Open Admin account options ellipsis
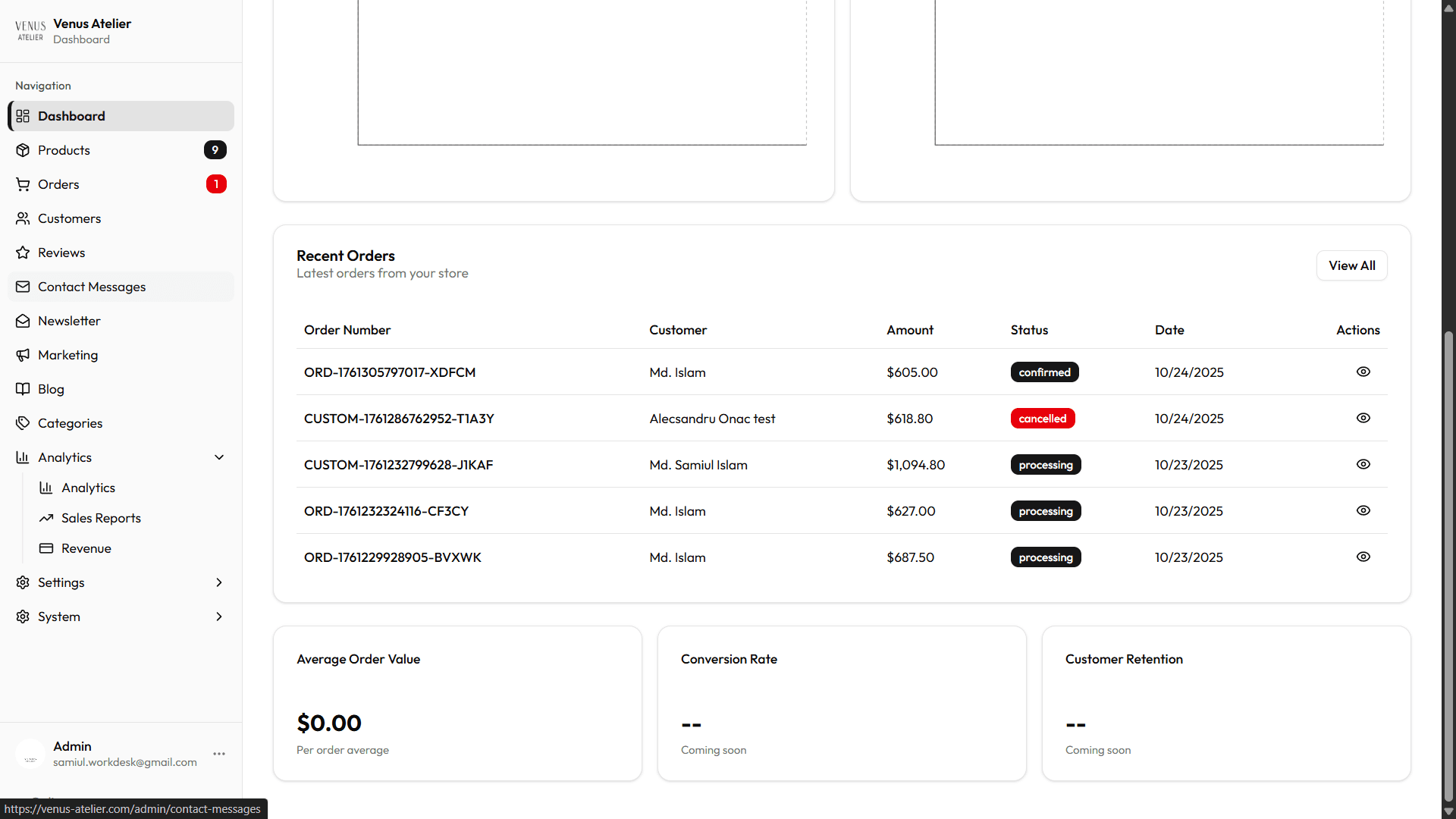1456x819 pixels. (219, 754)
